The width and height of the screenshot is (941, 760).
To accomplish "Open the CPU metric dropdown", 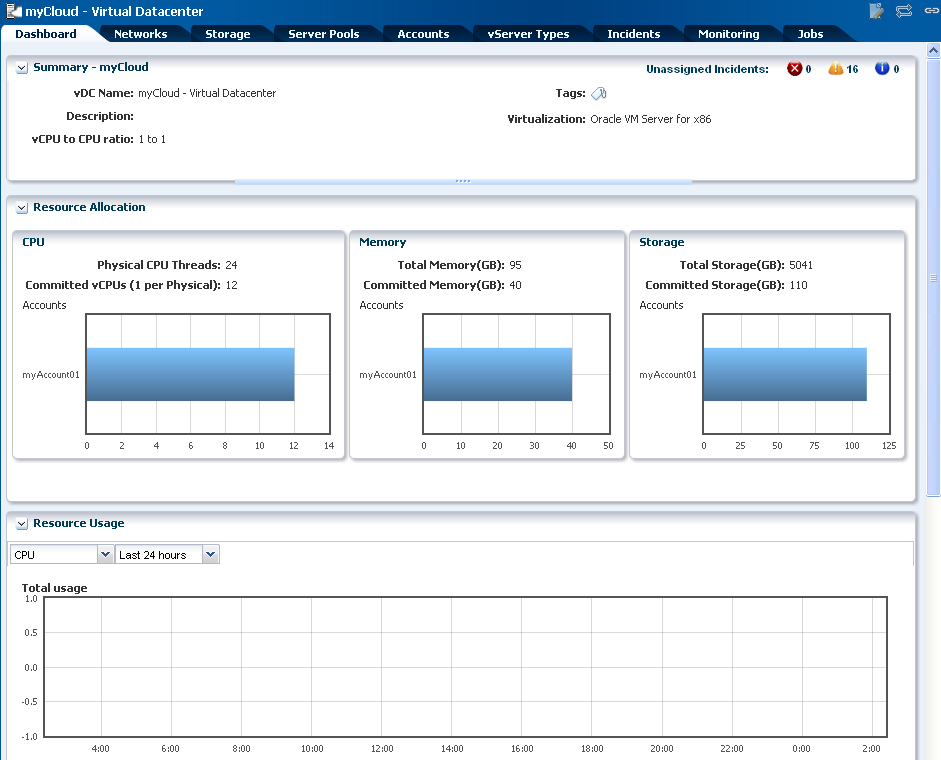I will (x=105, y=554).
